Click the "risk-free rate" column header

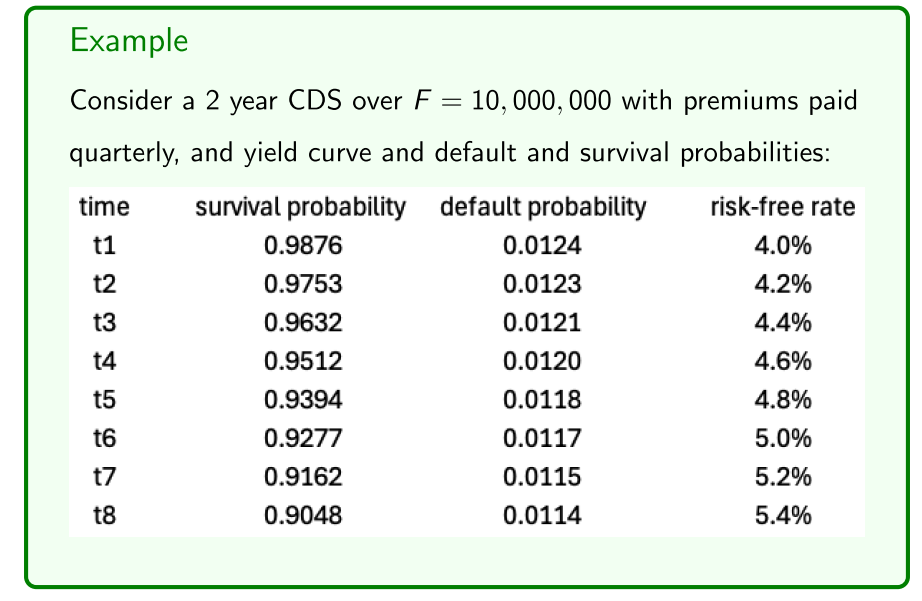(782, 208)
